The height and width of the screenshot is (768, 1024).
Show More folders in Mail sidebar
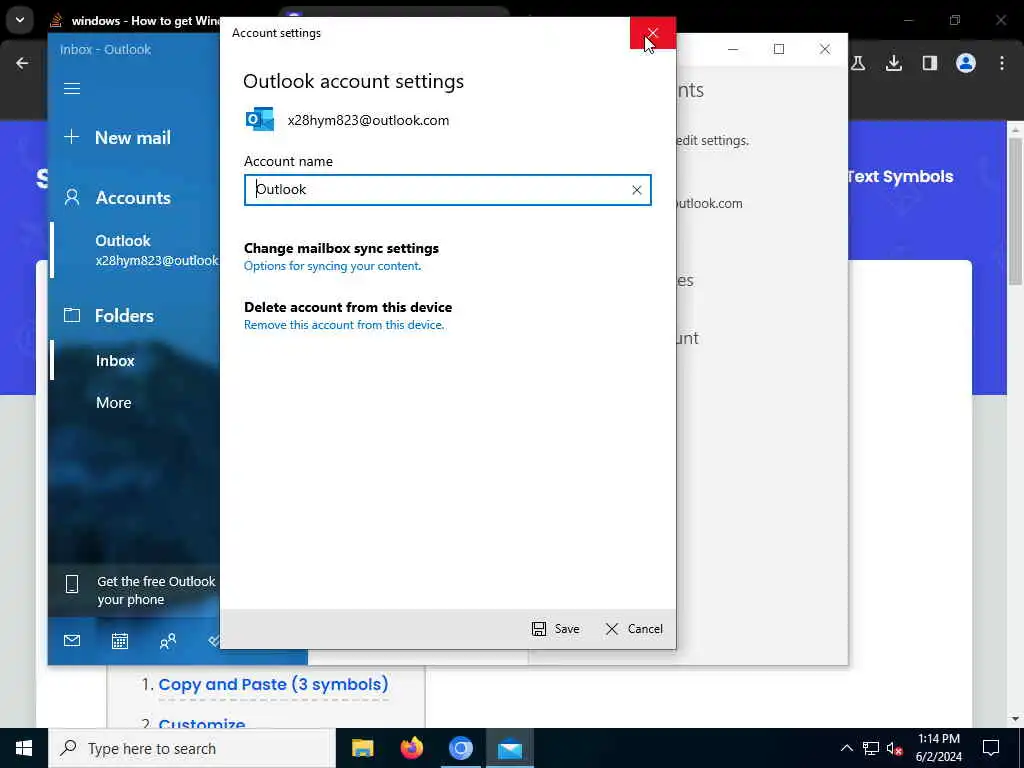coord(114,403)
